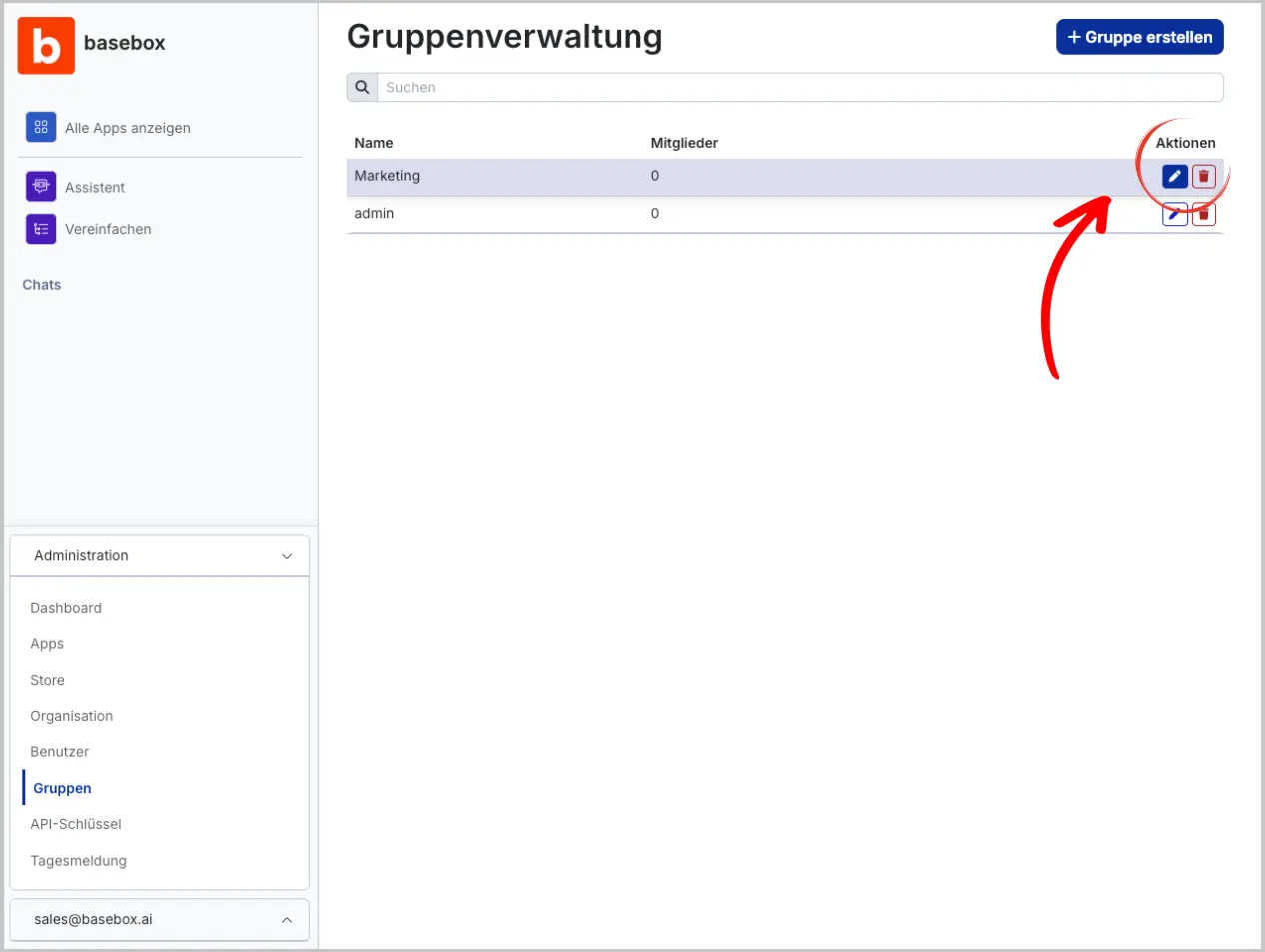Edit the admin group via pencil icon

(x=1175, y=214)
